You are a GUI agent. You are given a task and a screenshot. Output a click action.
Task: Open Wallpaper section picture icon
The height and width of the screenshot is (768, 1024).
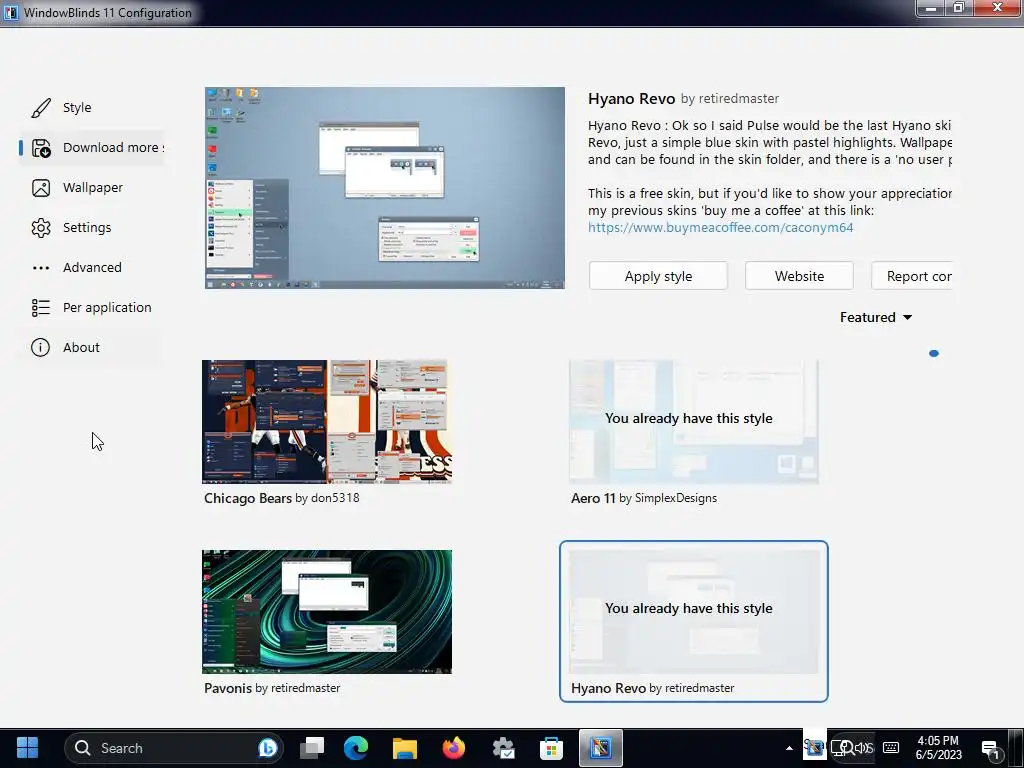40,188
